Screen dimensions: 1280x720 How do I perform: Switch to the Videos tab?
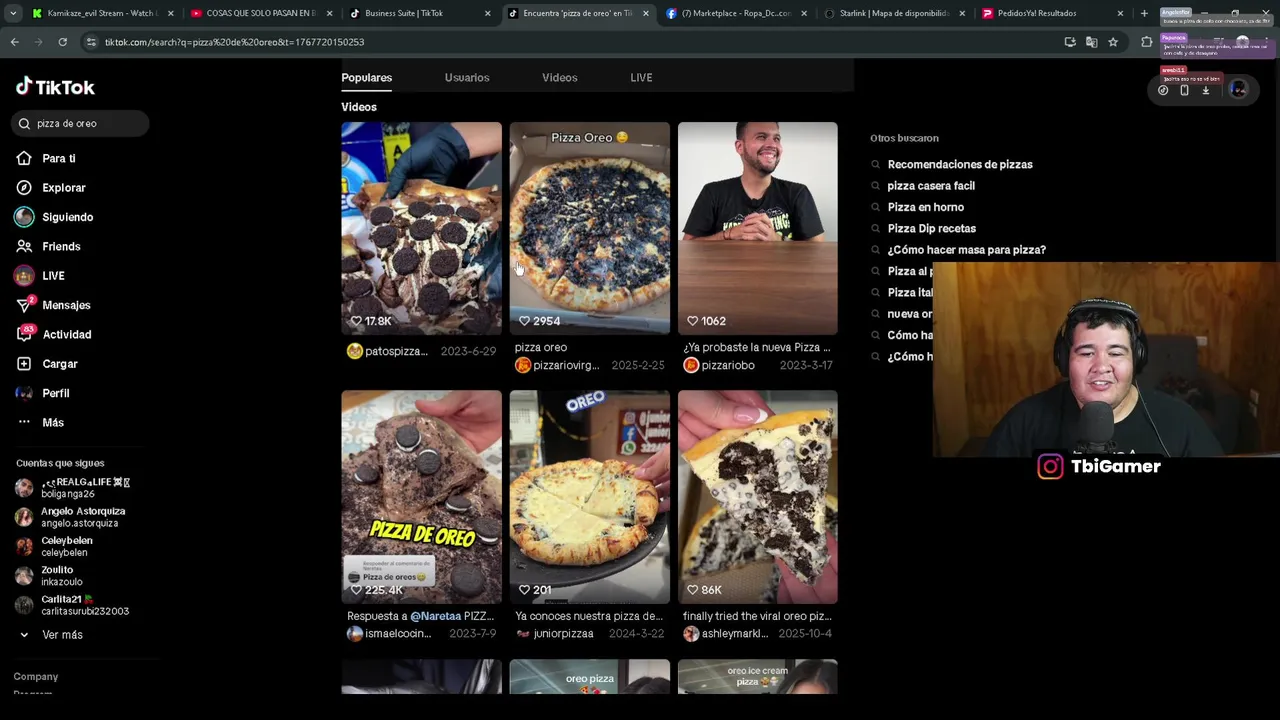(x=559, y=77)
